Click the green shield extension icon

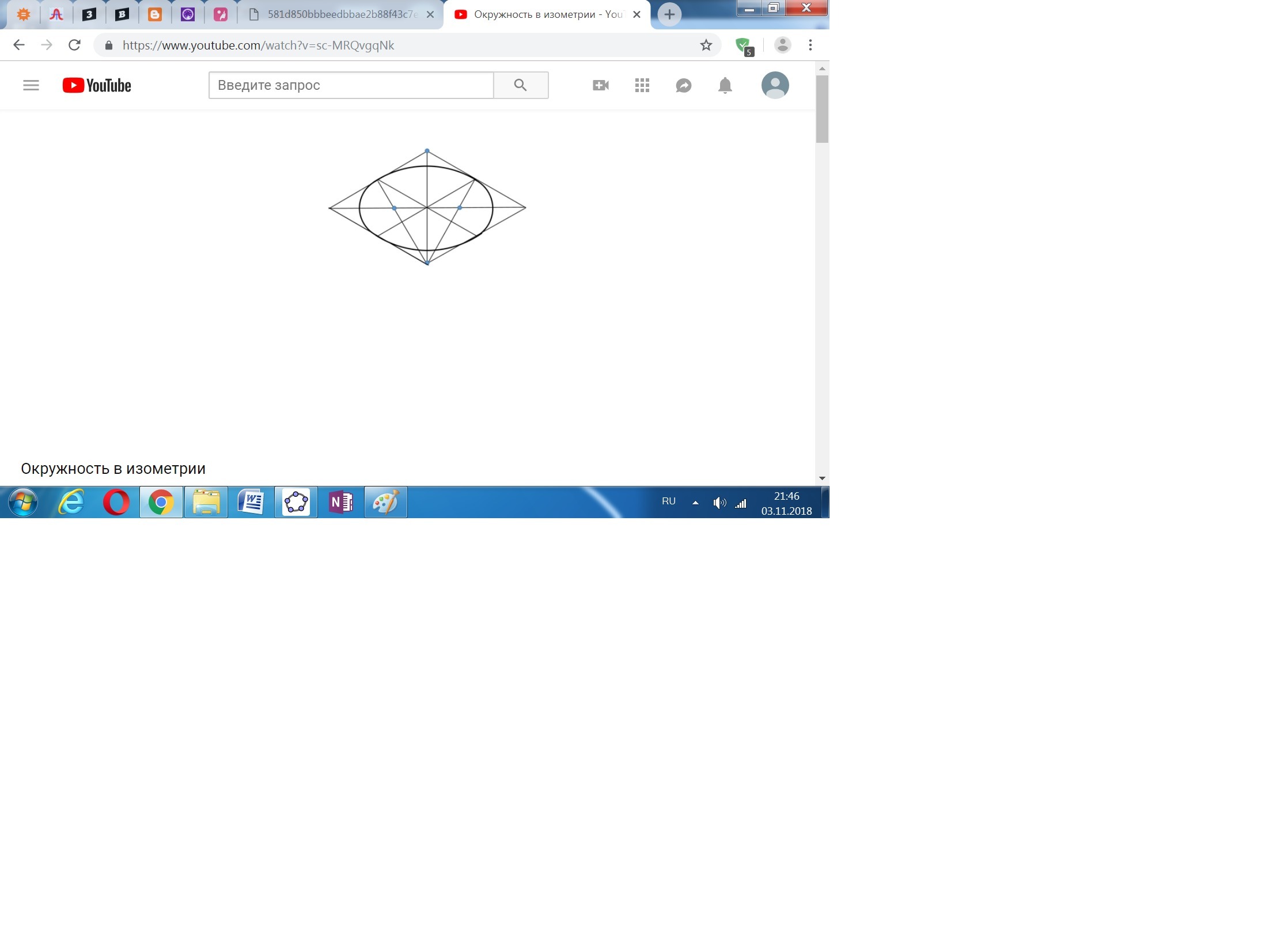pyautogui.click(x=743, y=45)
